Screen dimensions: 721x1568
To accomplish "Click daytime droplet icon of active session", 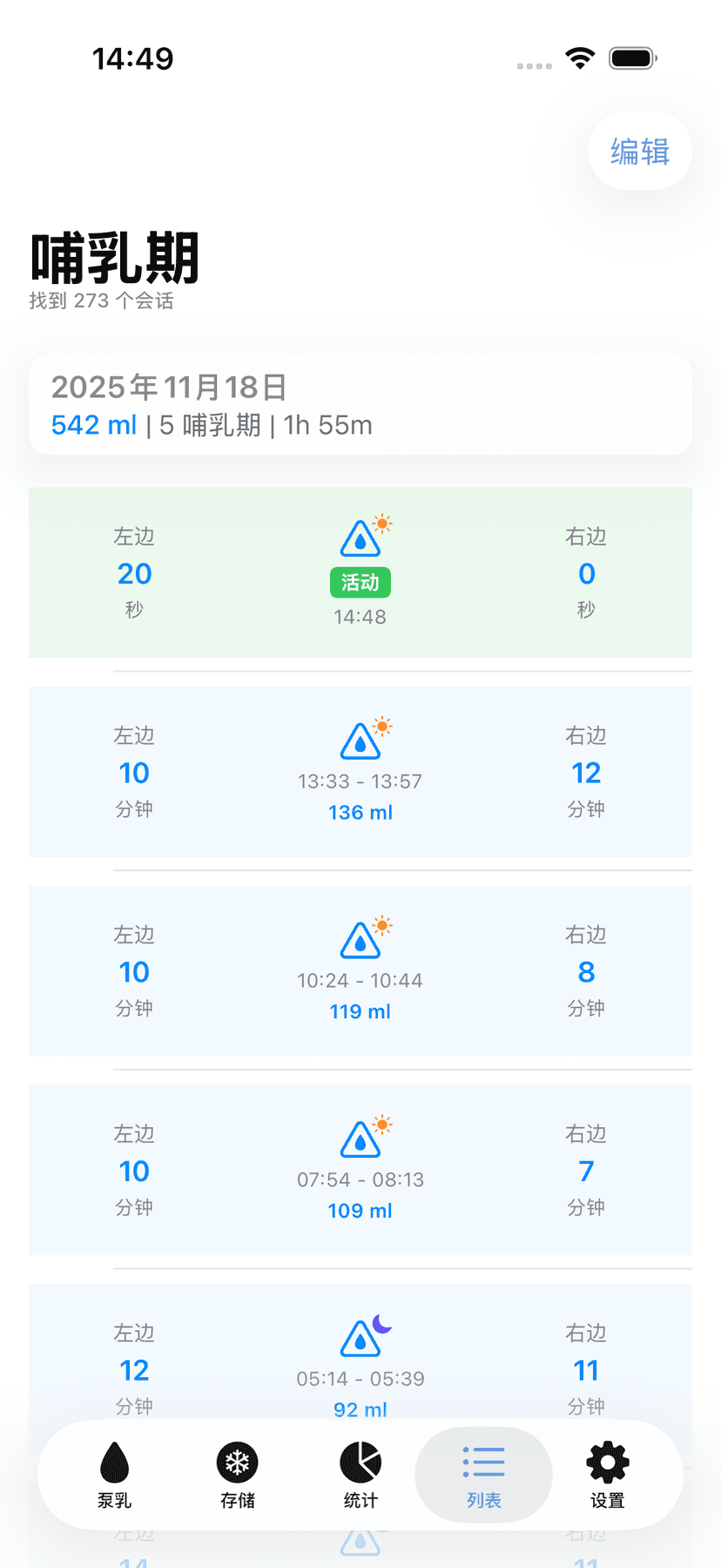I will [361, 539].
